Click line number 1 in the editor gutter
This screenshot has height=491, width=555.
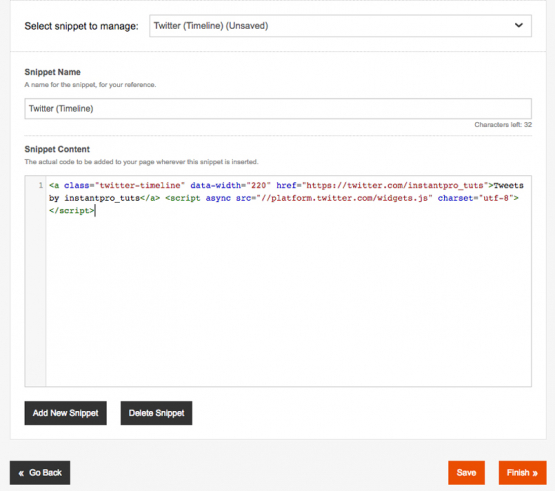[41, 185]
